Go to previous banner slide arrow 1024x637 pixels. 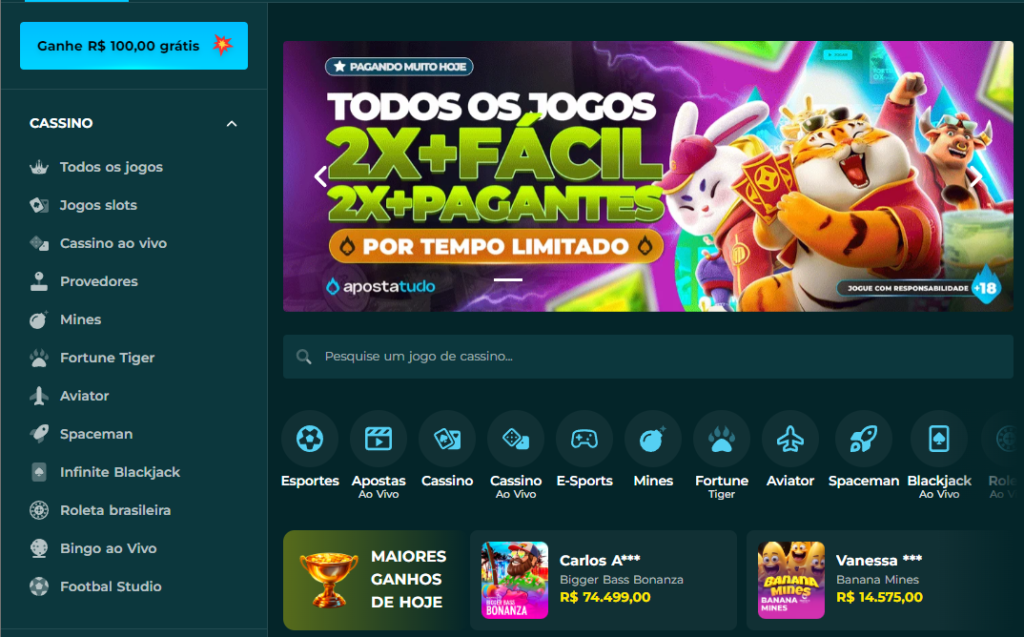point(320,176)
